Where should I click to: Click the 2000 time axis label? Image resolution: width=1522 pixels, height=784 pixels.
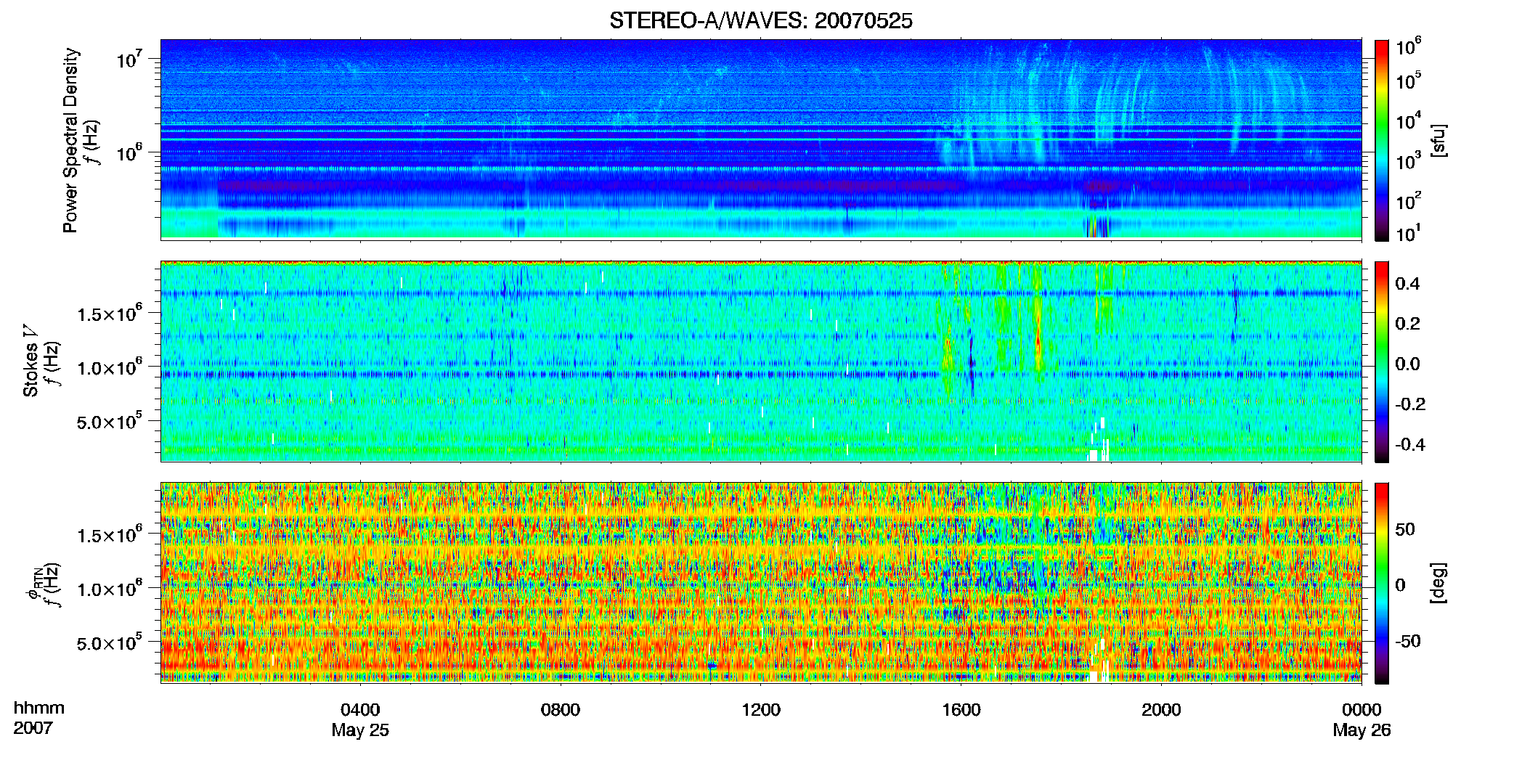click(1161, 710)
